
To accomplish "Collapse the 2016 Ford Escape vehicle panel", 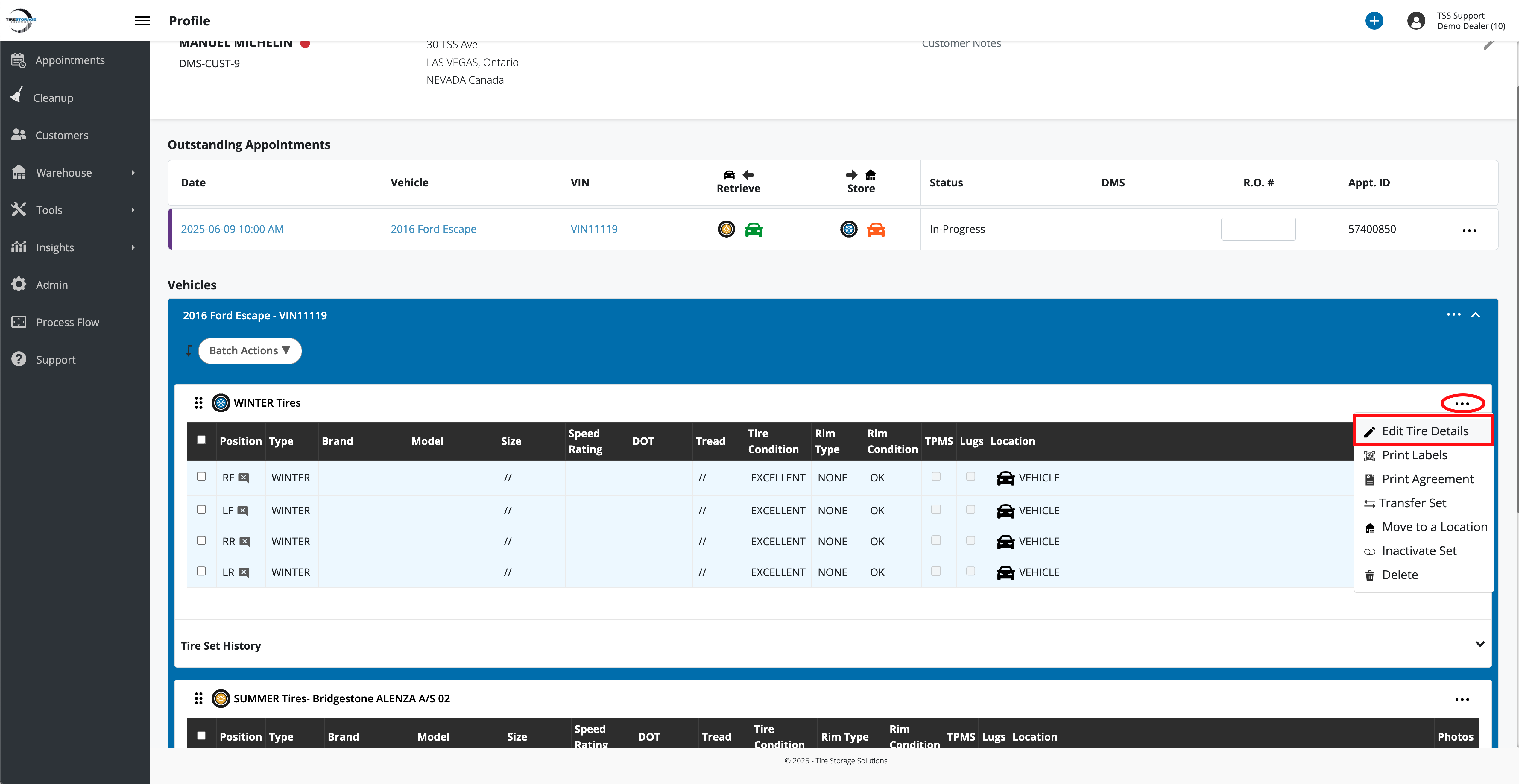I will [1475, 315].
